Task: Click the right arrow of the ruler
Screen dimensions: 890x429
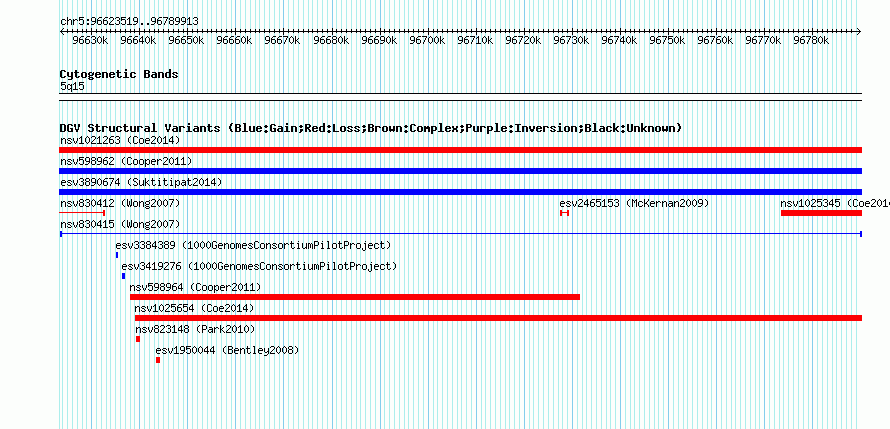Action: coord(858,32)
